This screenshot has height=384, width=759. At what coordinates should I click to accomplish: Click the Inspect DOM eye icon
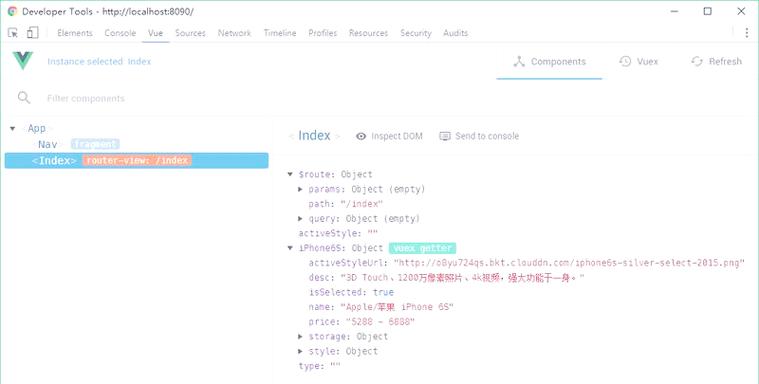pos(361,137)
